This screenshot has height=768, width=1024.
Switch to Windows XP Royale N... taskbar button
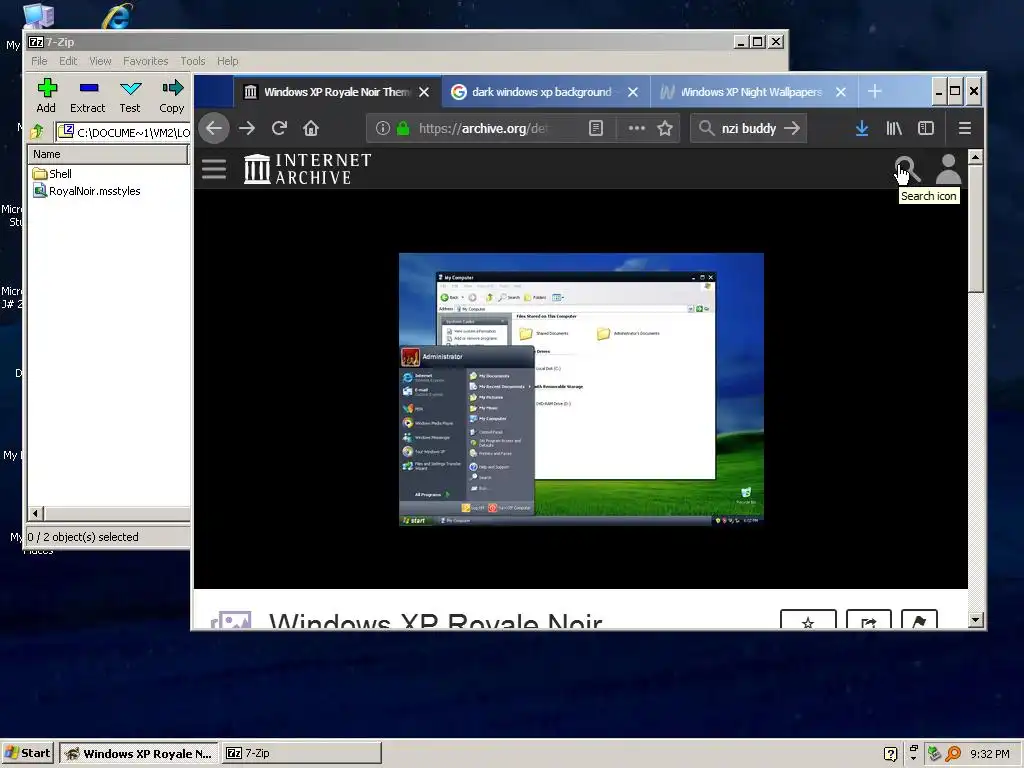point(139,753)
